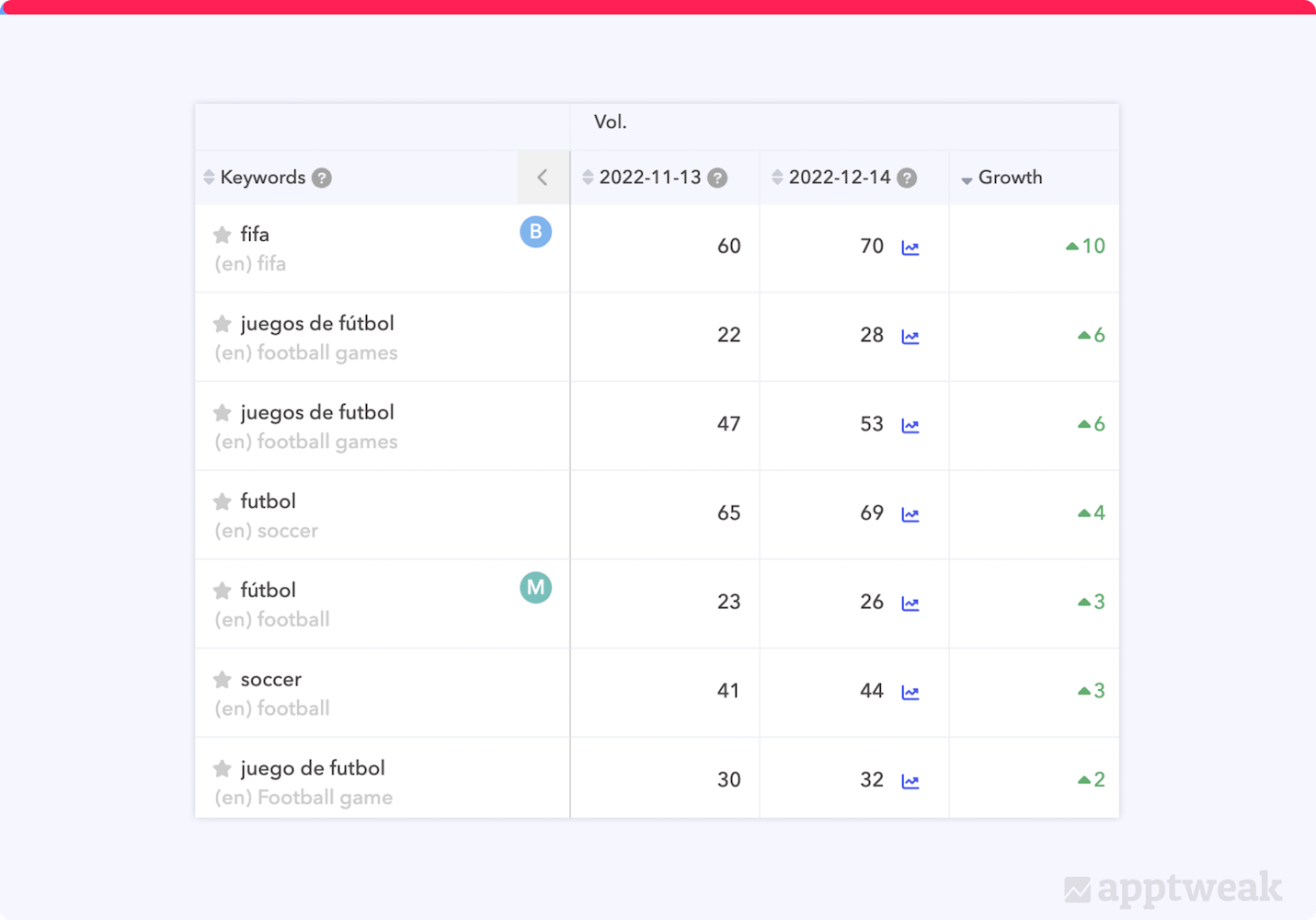Click the chart icon next to soccer's volume 44

click(x=910, y=693)
